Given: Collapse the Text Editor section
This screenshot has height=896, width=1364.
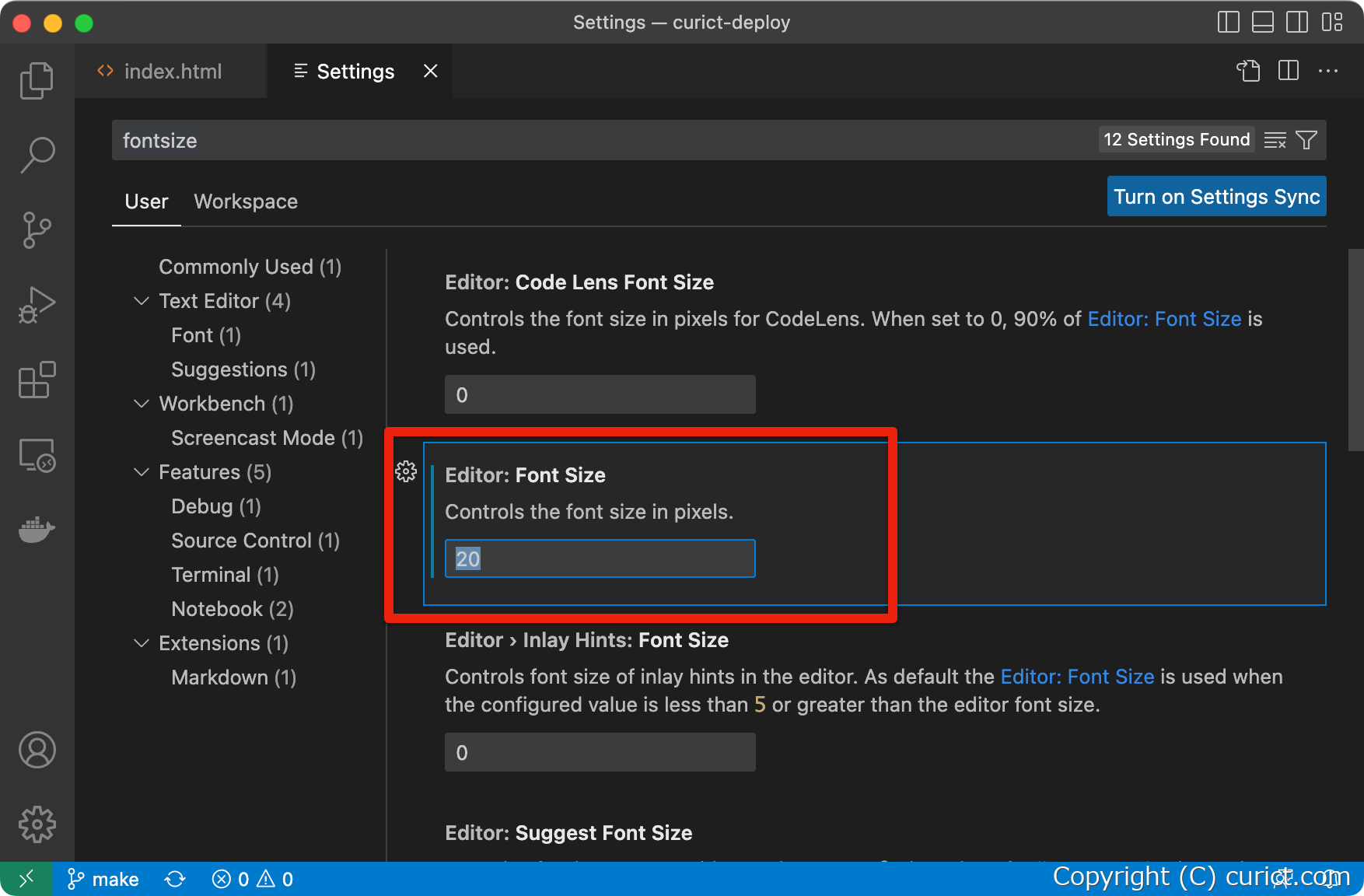Looking at the screenshot, I should (142, 301).
